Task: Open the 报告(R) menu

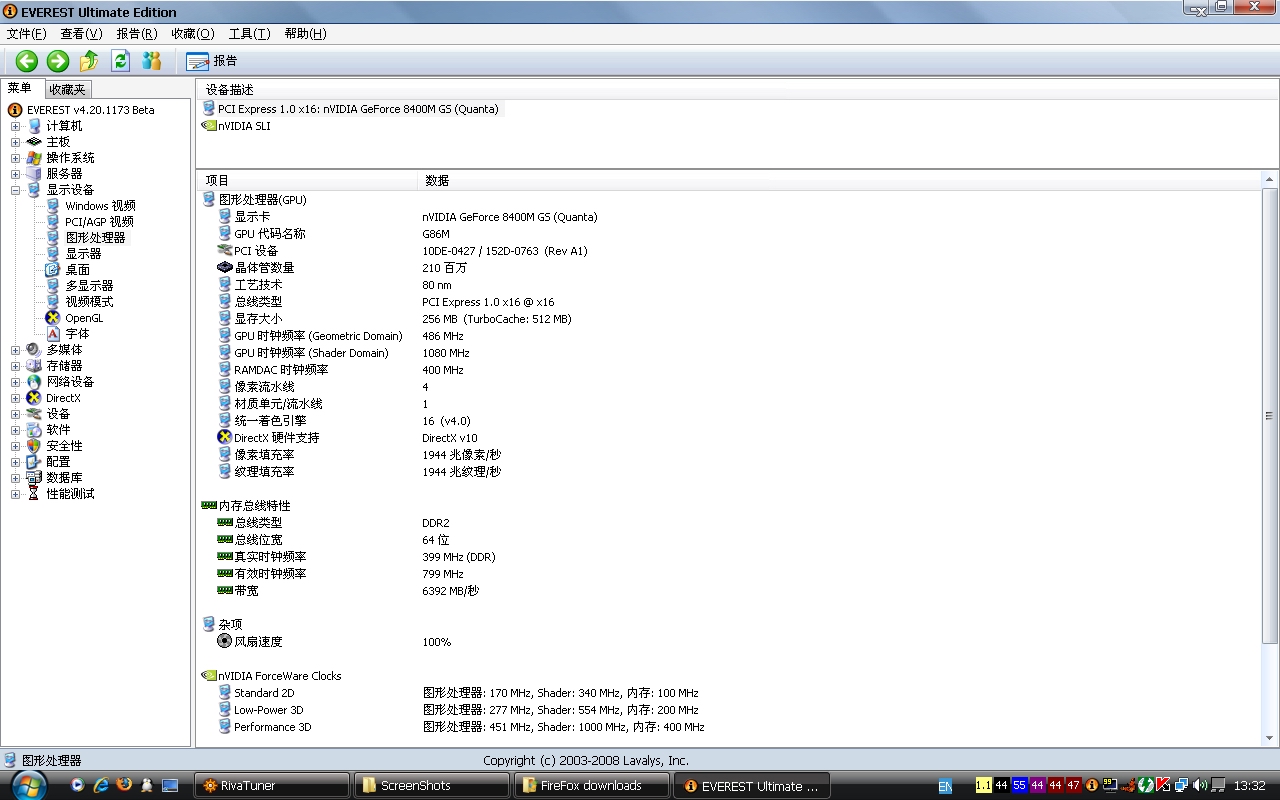Action: [x=136, y=33]
